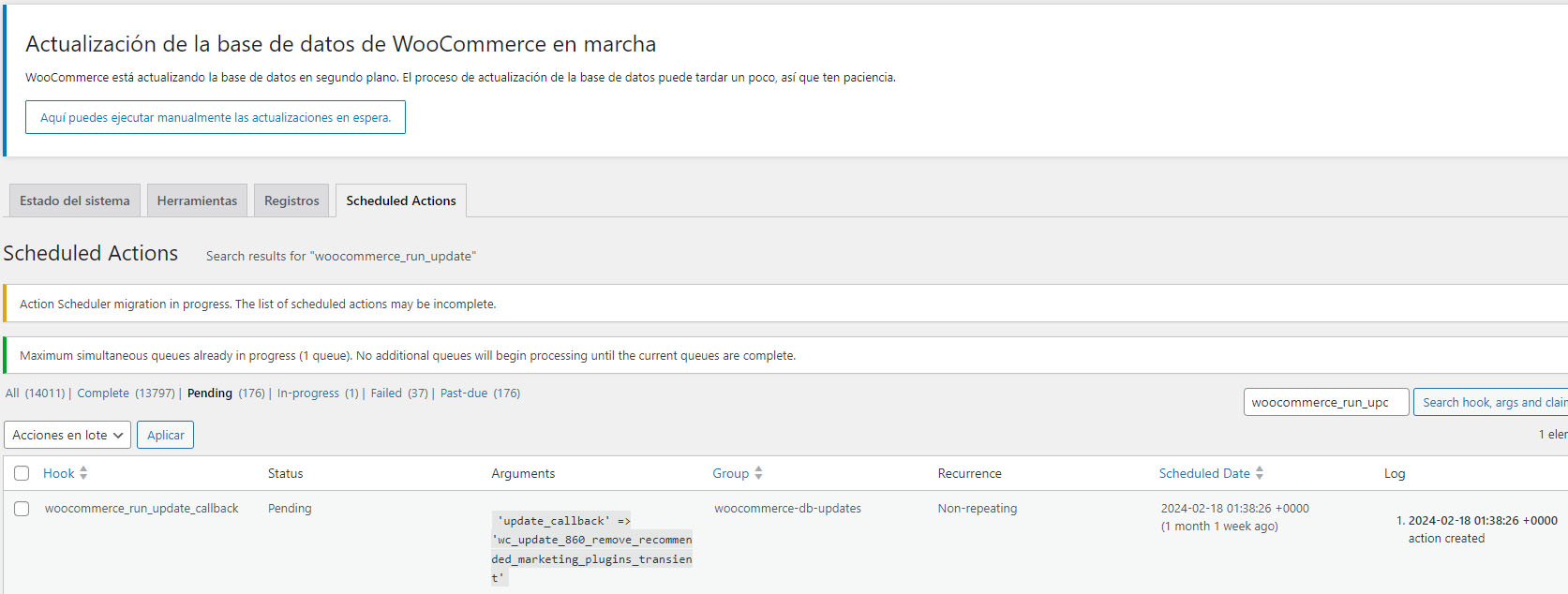Click the woocommerce_run_update_callback hook name

142,508
